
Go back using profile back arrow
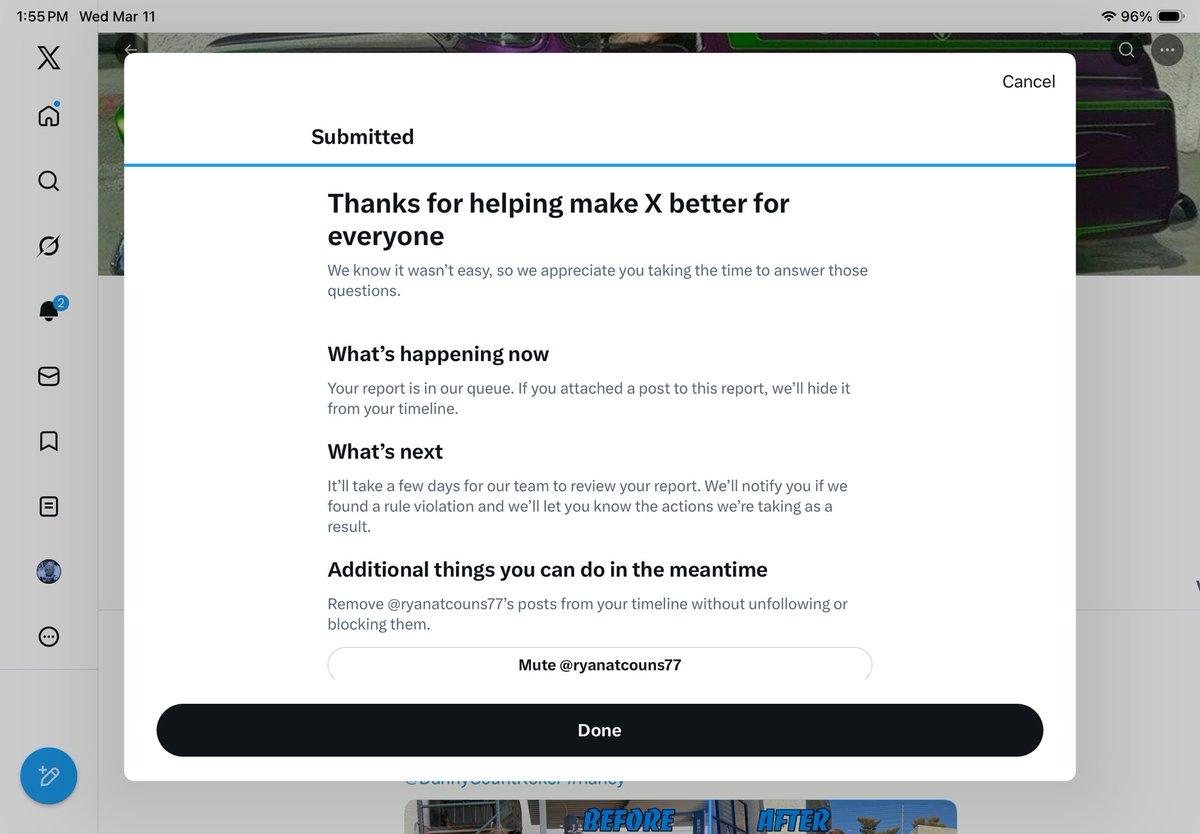130,49
